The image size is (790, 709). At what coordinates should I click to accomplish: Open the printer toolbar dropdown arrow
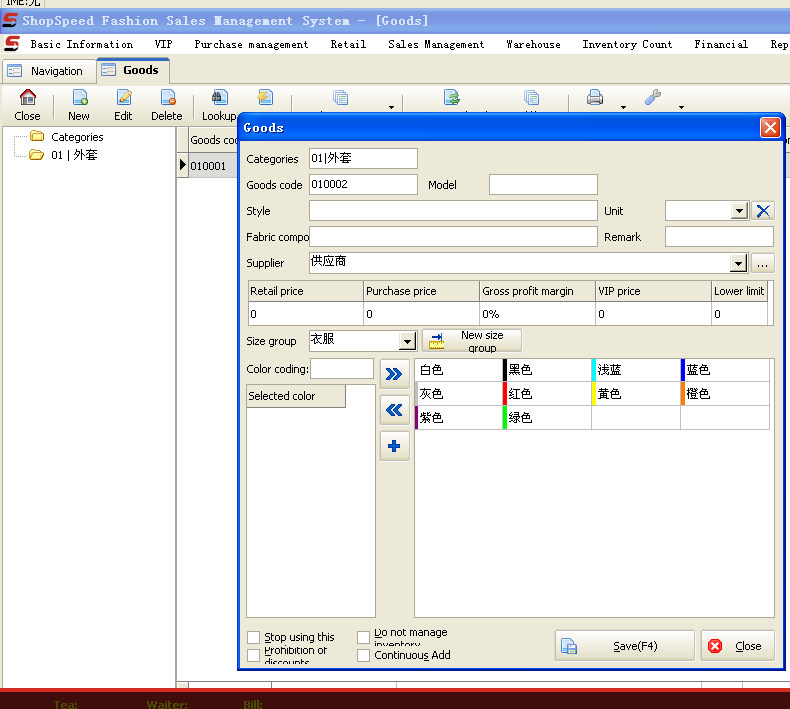[623, 107]
